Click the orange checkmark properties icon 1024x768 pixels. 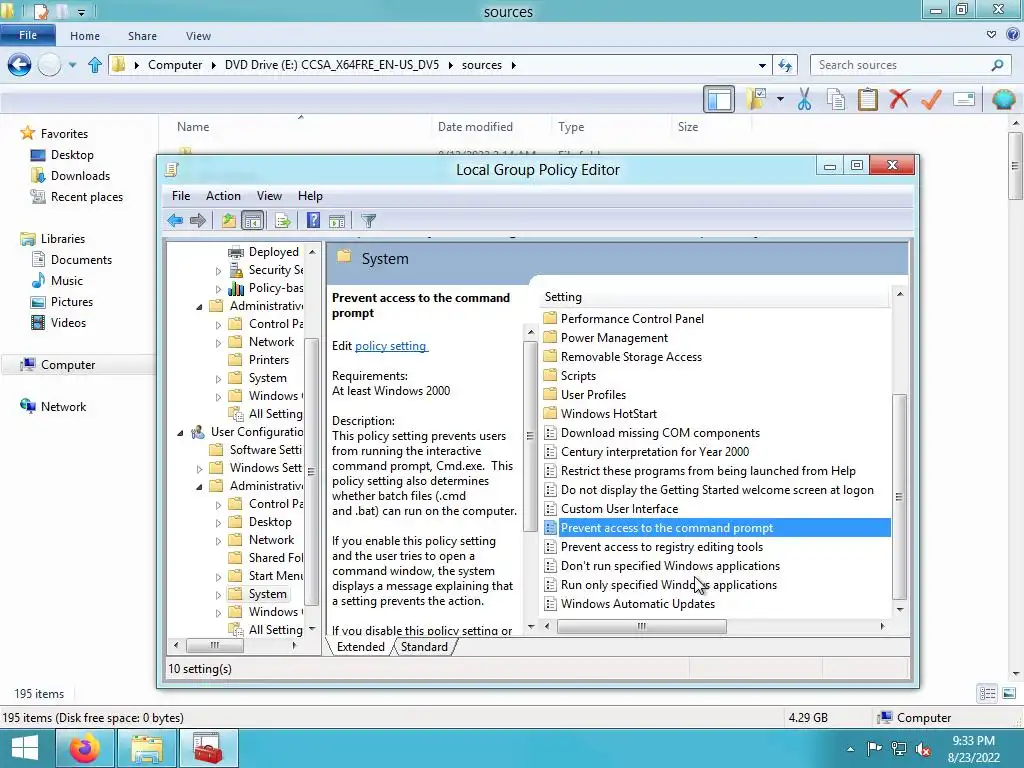(x=931, y=99)
